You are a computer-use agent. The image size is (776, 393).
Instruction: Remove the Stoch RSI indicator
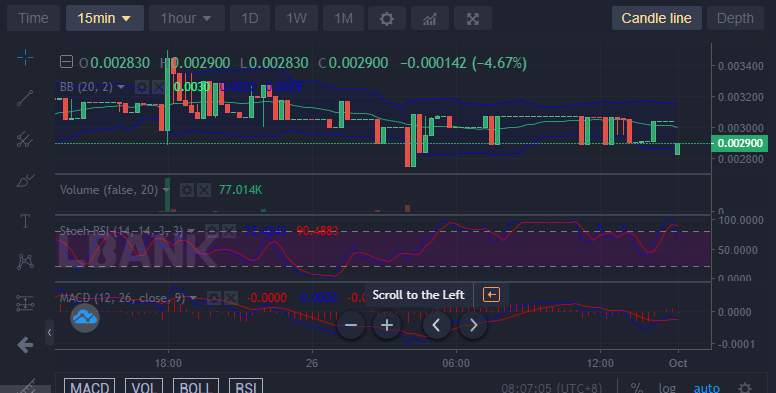[x=229, y=231]
